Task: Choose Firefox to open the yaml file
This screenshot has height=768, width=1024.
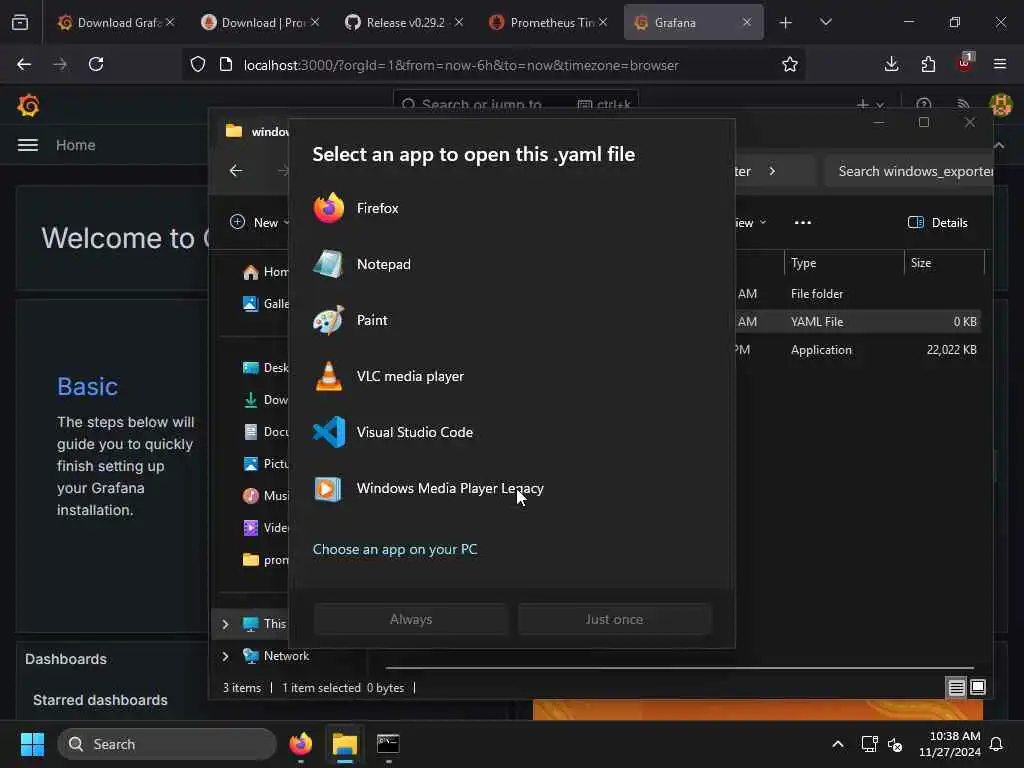Action: click(511, 208)
